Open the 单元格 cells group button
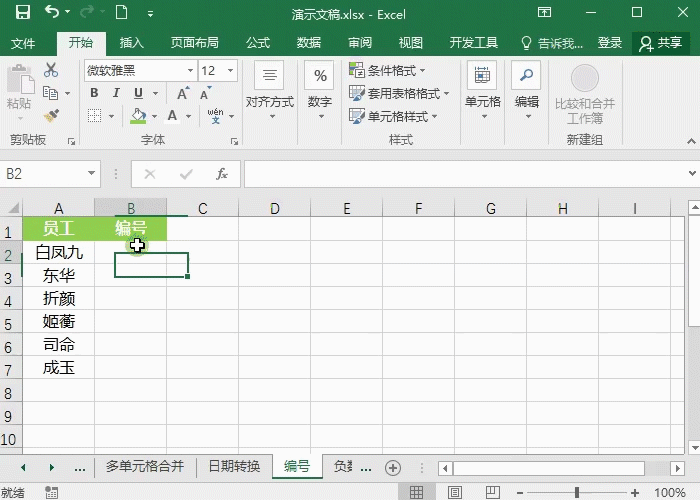 click(x=483, y=91)
